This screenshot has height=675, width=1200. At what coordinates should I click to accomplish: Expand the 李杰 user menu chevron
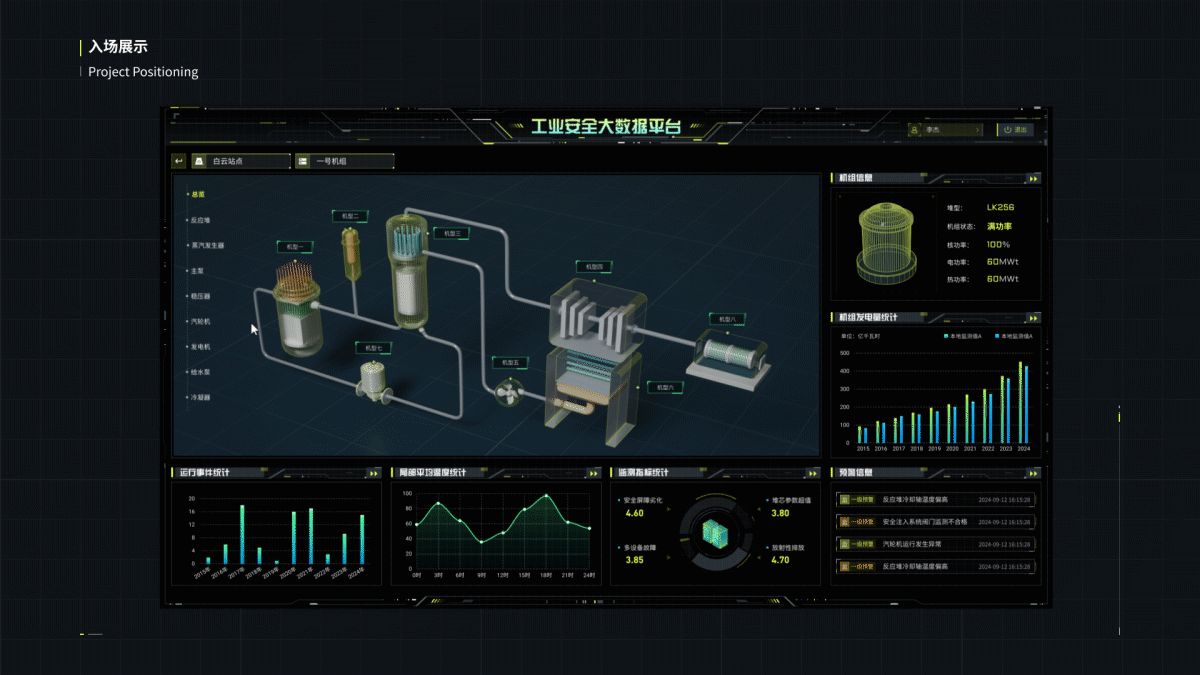tap(976, 129)
